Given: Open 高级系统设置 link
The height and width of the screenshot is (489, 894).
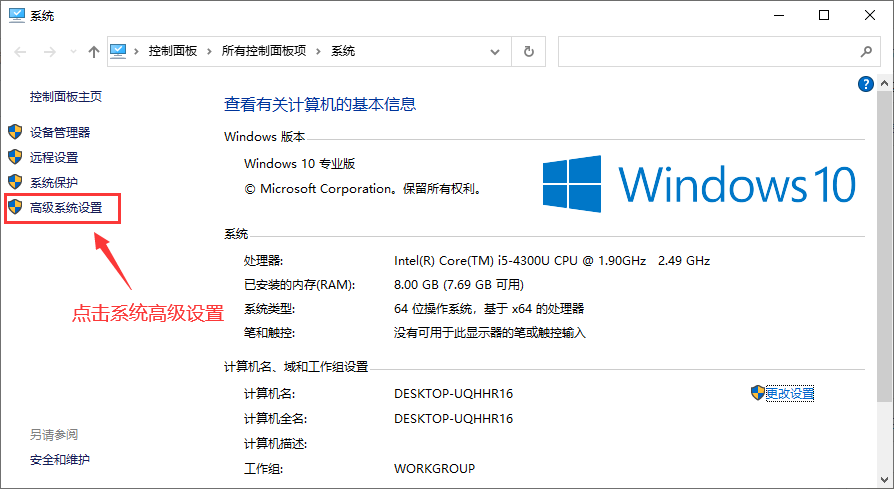Looking at the screenshot, I should pos(66,208).
